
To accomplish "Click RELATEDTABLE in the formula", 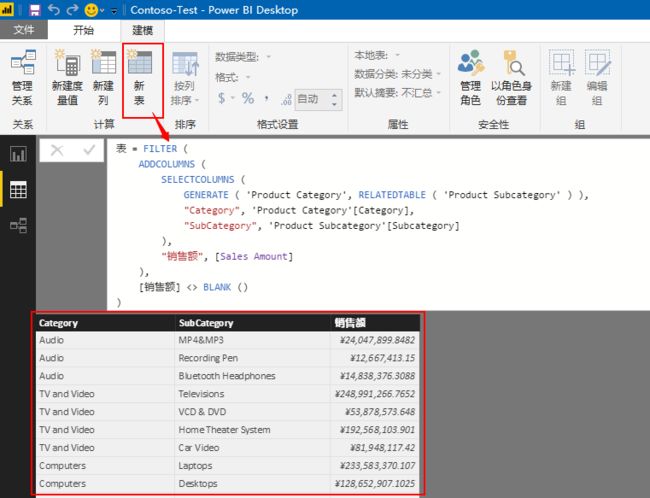I will [392, 194].
